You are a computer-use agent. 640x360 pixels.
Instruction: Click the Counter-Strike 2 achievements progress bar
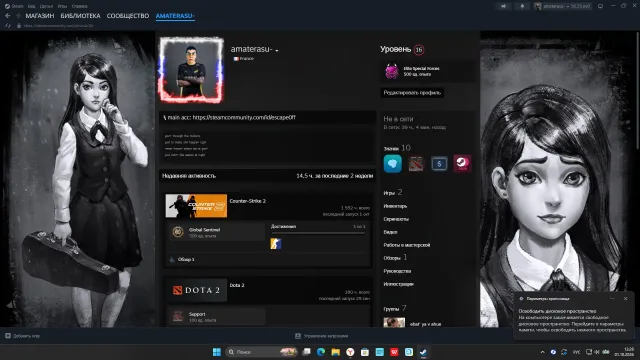tap(318, 233)
